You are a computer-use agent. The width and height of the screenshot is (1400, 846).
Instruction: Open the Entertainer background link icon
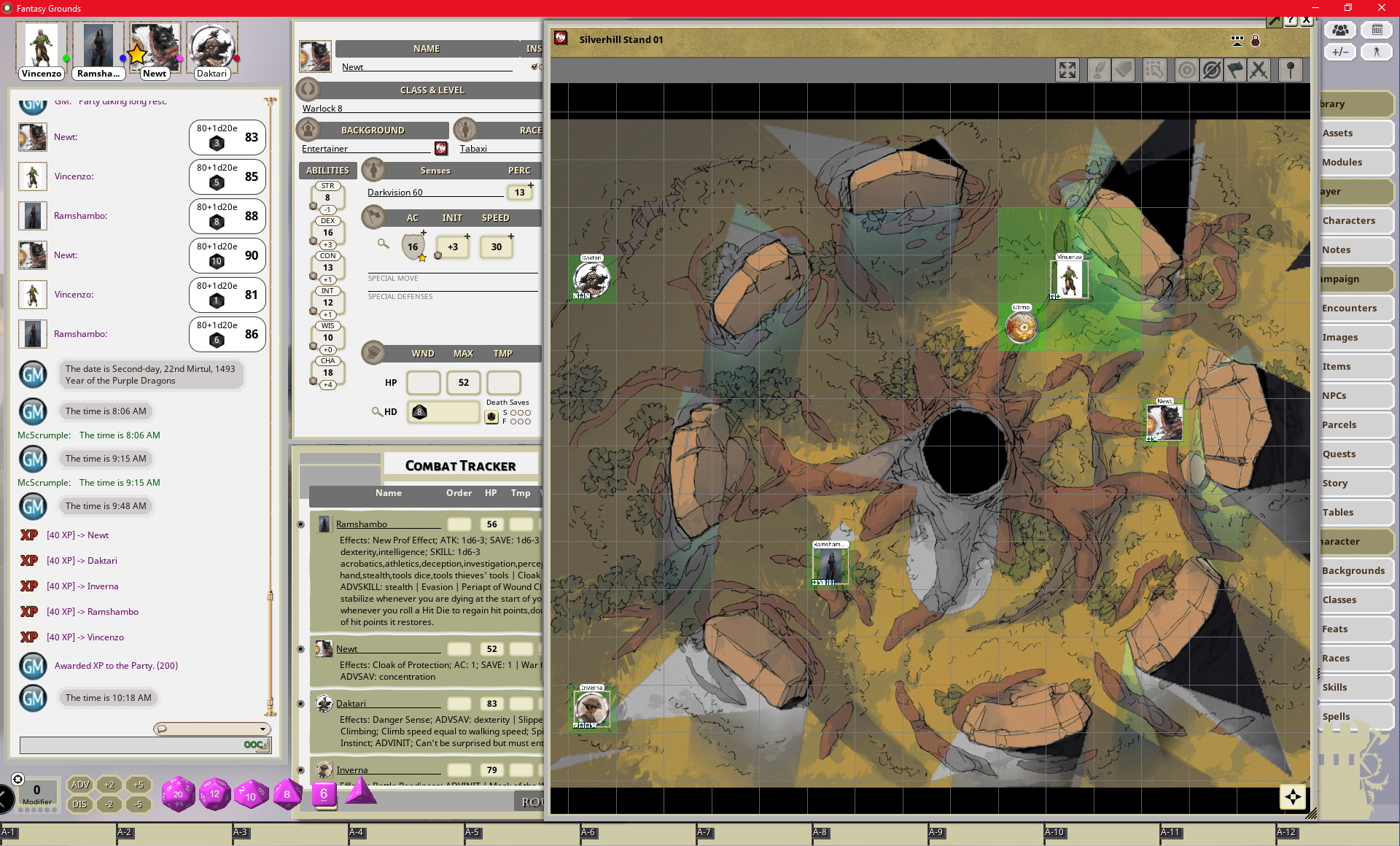pyautogui.click(x=441, y=148)
